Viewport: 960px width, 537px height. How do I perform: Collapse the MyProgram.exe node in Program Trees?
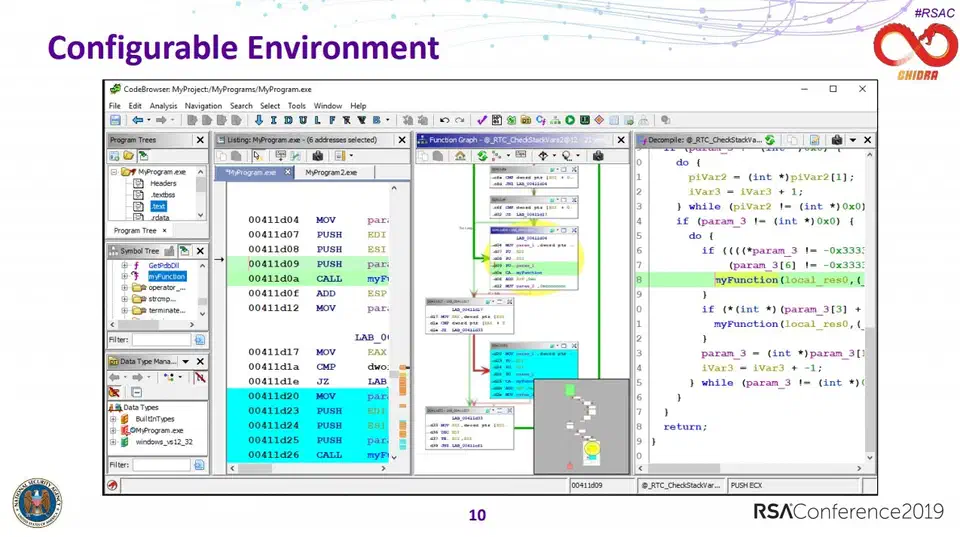(114, 172)
